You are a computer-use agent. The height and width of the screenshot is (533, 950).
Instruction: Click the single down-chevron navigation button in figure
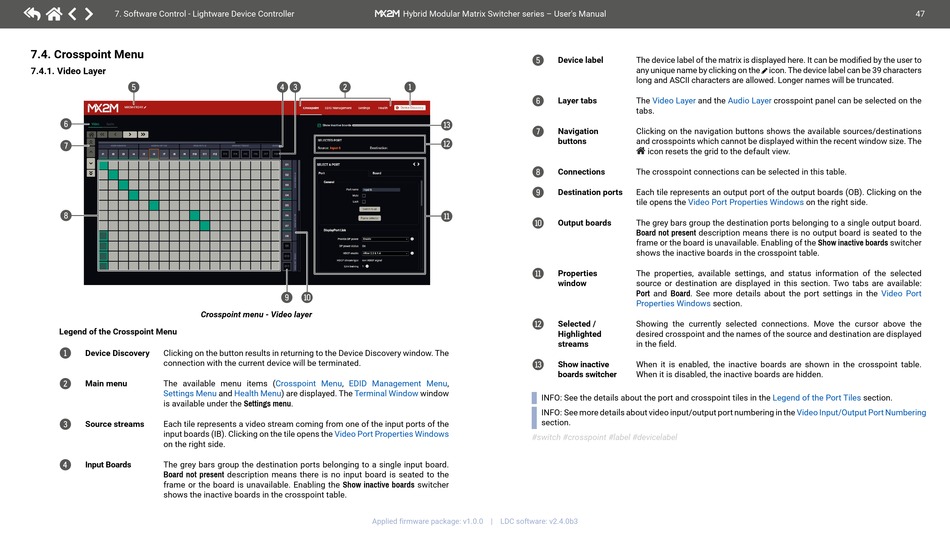[91, 163]
